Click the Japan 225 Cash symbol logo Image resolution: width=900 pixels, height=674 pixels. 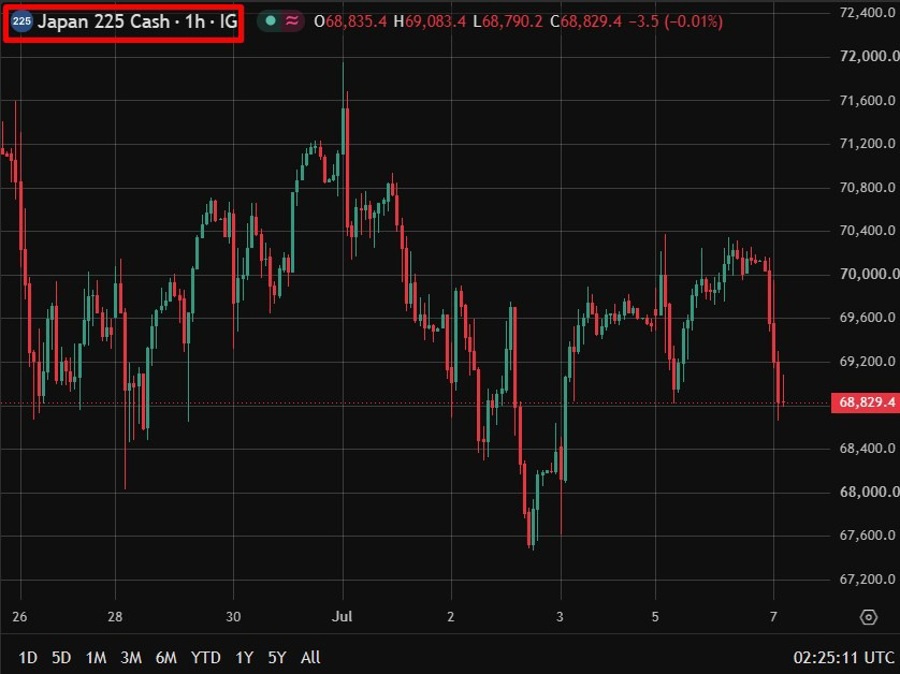[22, 22]
